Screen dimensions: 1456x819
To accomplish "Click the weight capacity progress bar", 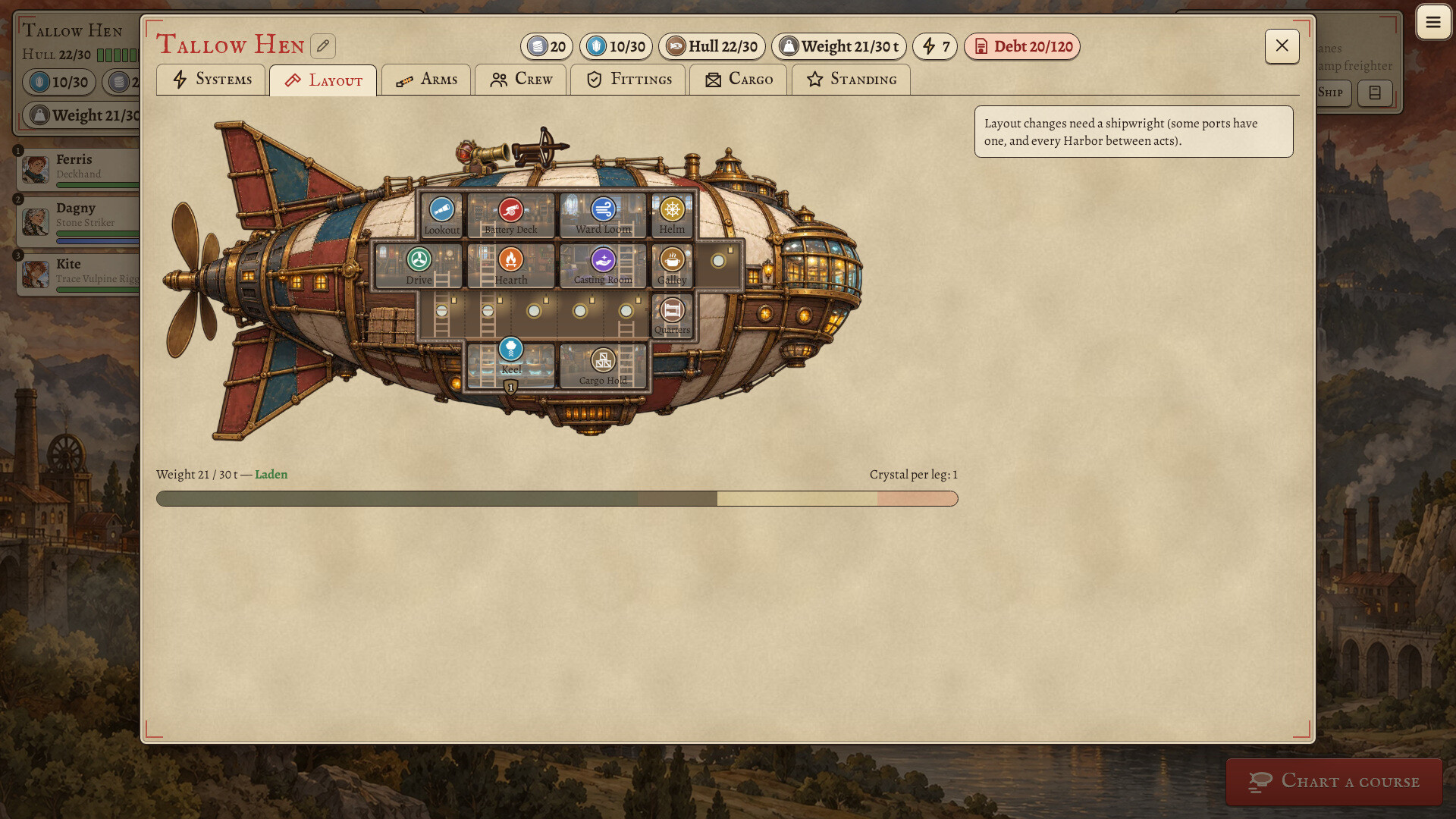I will (557, 498).
